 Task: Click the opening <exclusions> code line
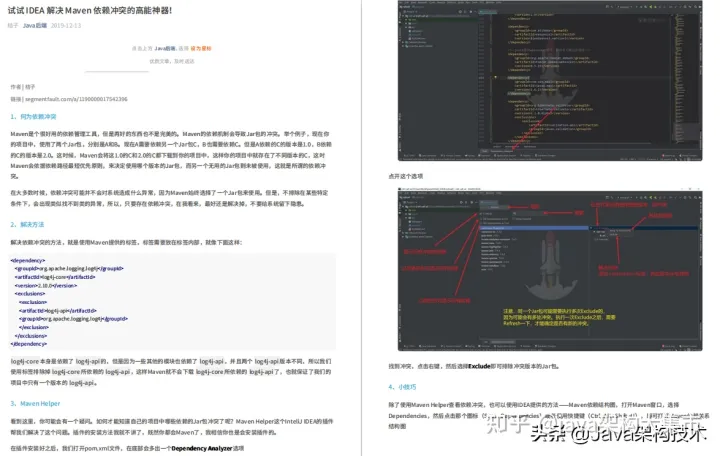[30, 293]
